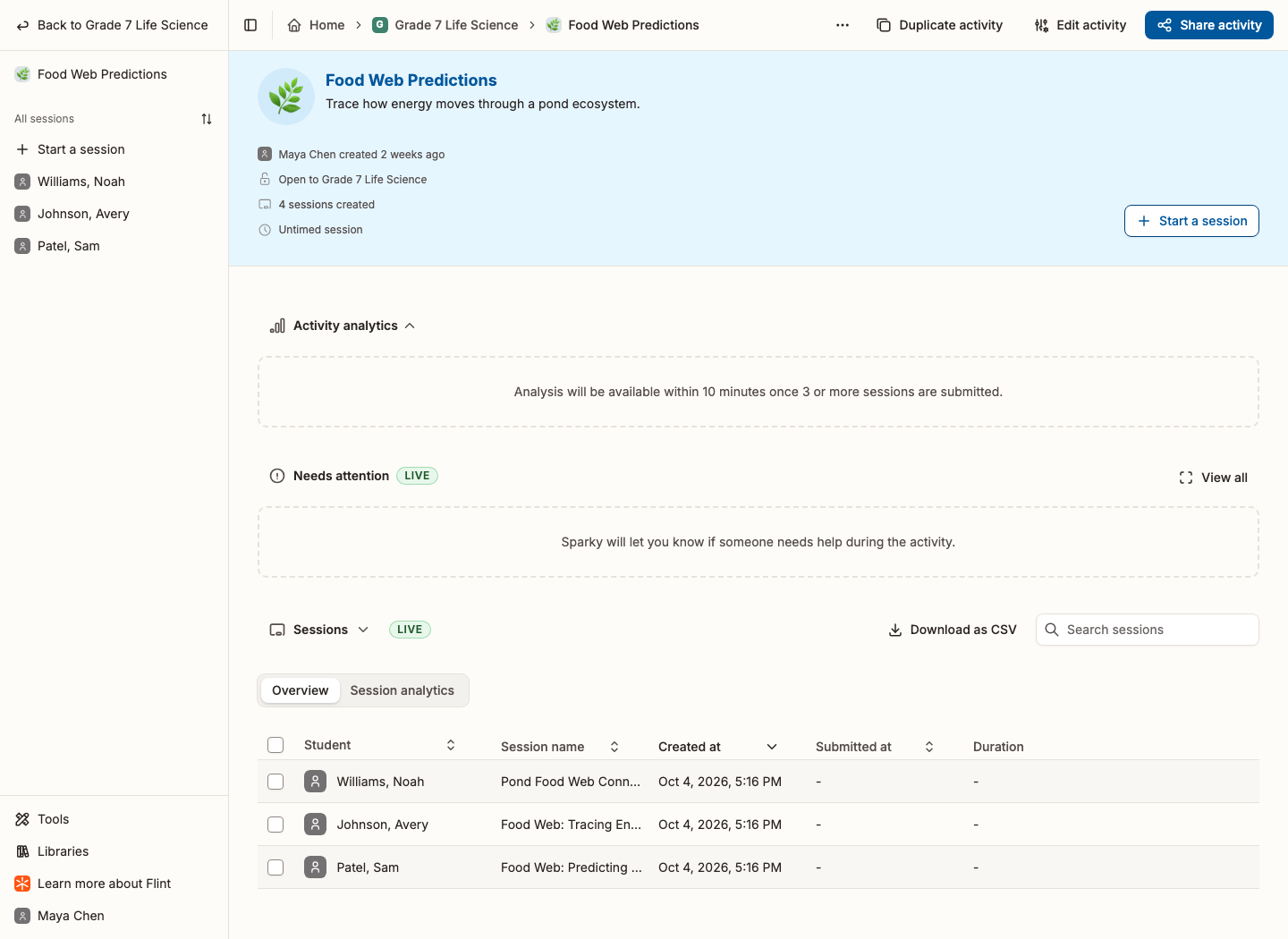Click the Libraries books icon
Screen dimensions: 1288x939
[22, 851]
